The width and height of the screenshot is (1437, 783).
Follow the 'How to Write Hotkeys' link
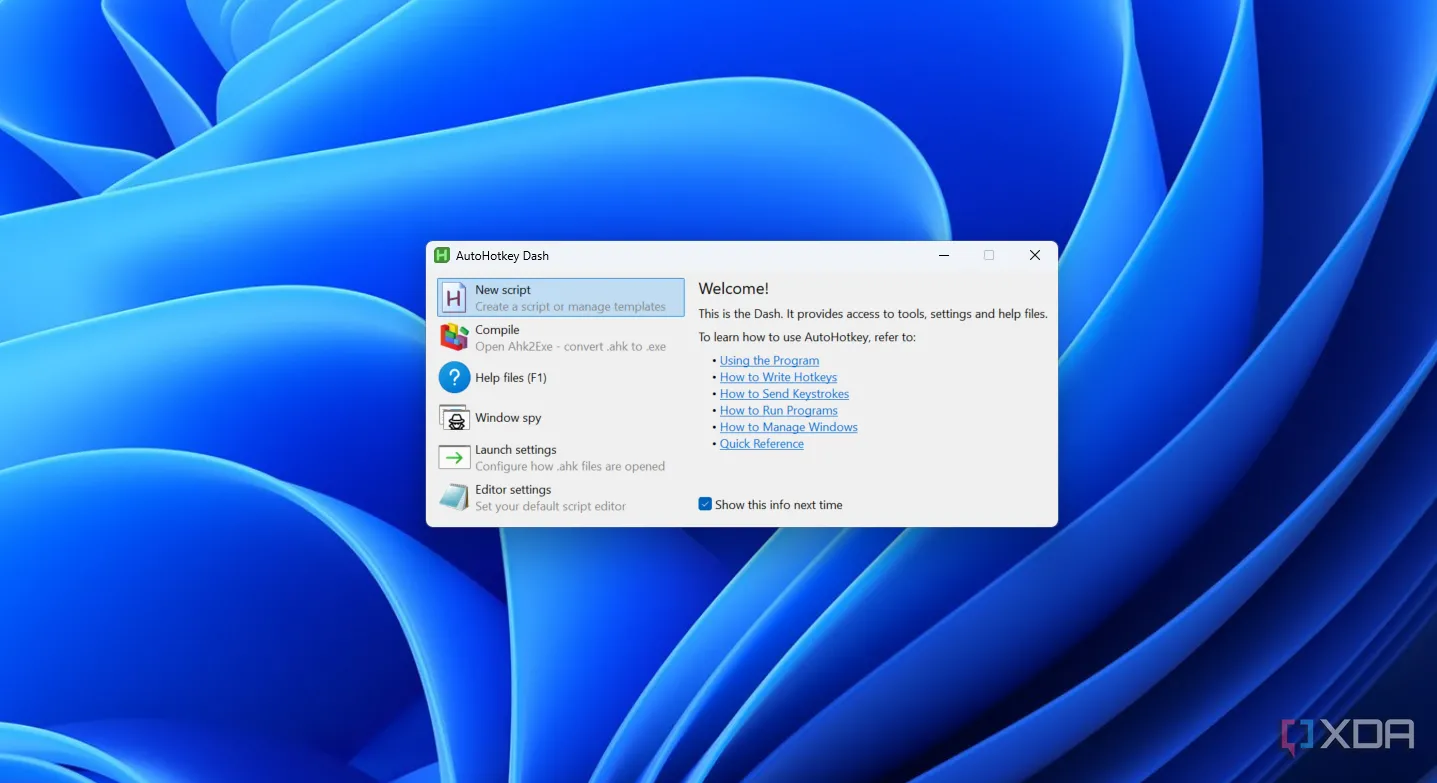point(778,377)
